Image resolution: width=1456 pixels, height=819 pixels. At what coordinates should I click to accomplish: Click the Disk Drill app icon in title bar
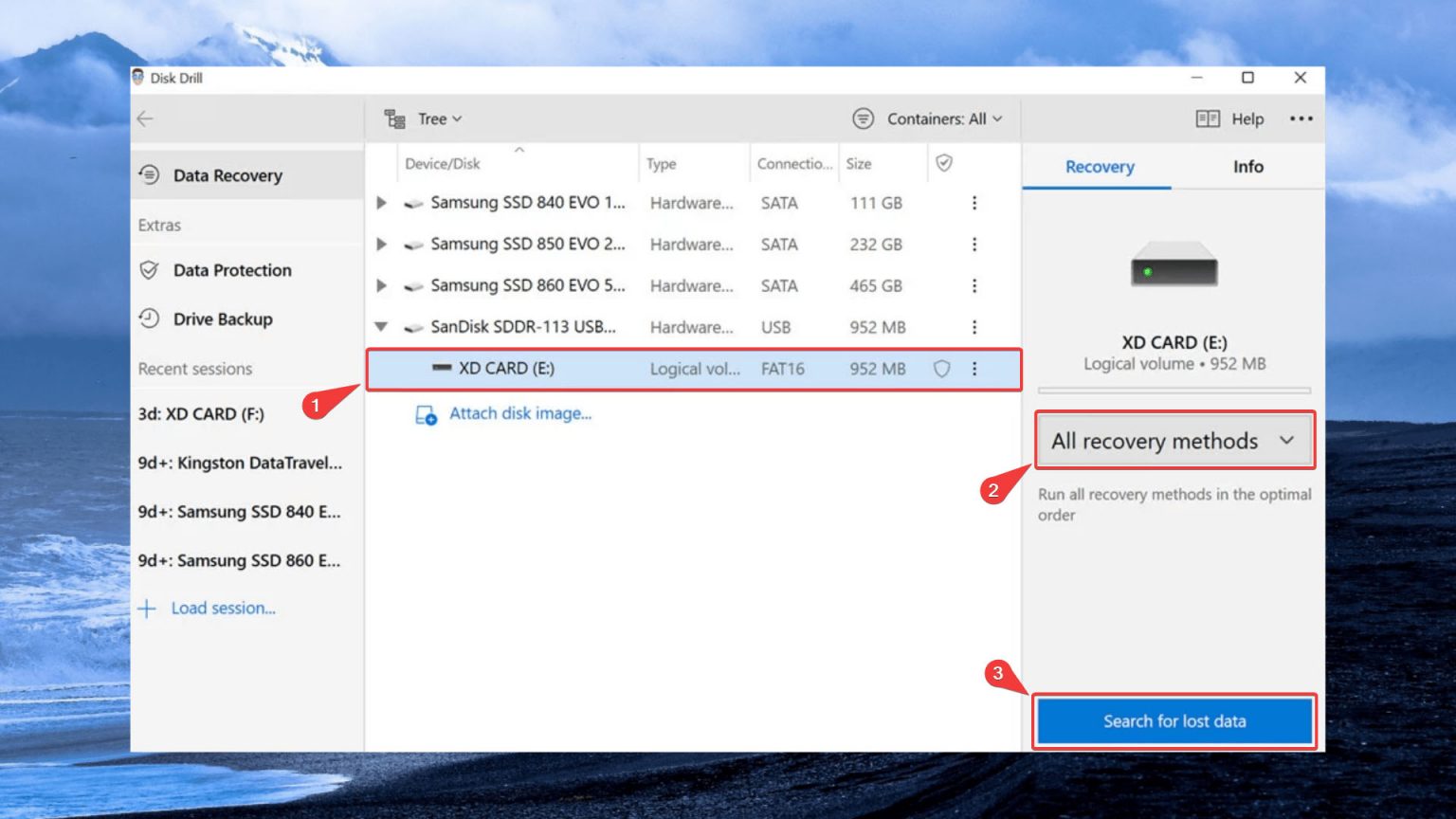tap(138, 78)
